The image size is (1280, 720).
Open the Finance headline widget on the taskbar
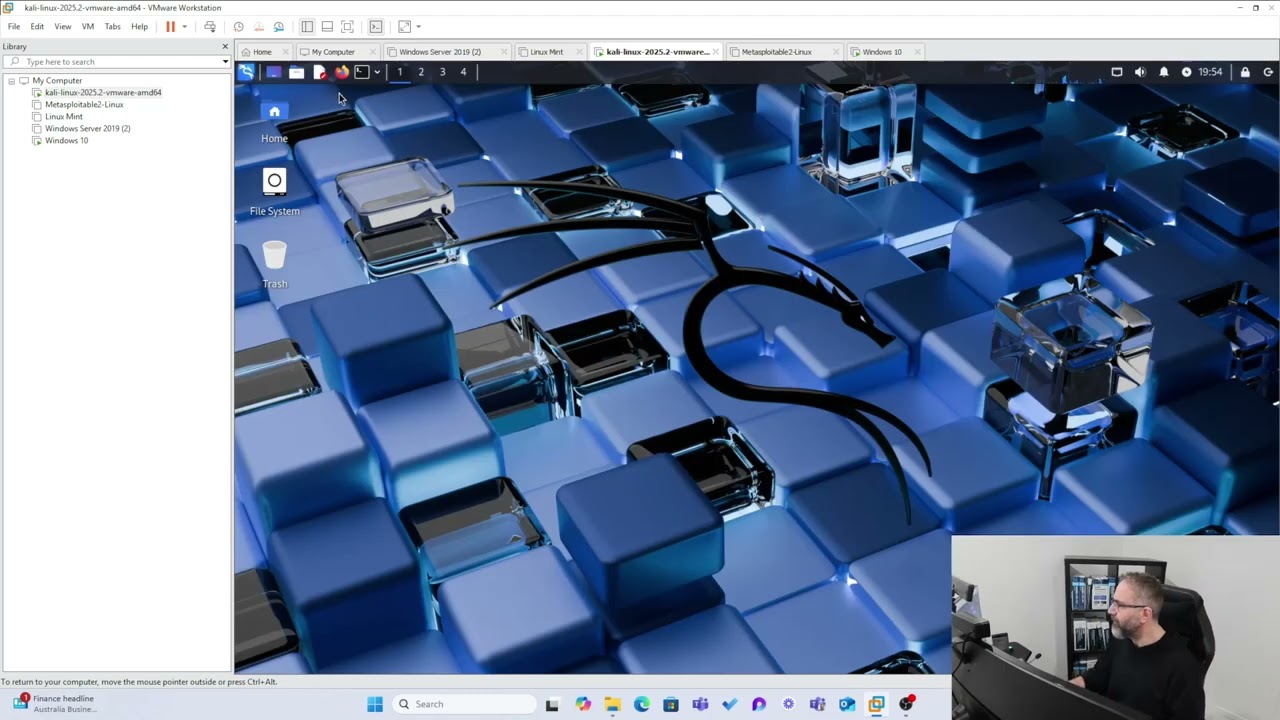pos(56,704)
